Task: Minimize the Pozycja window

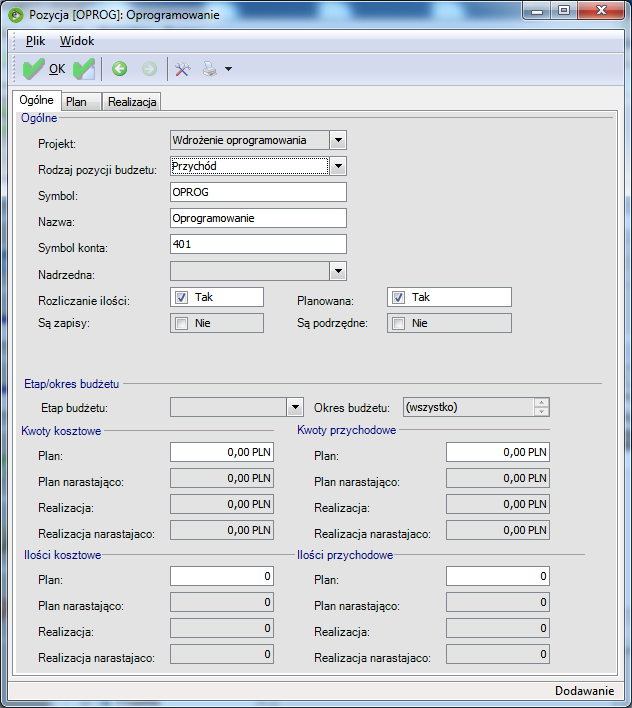Action: point(537,11)
